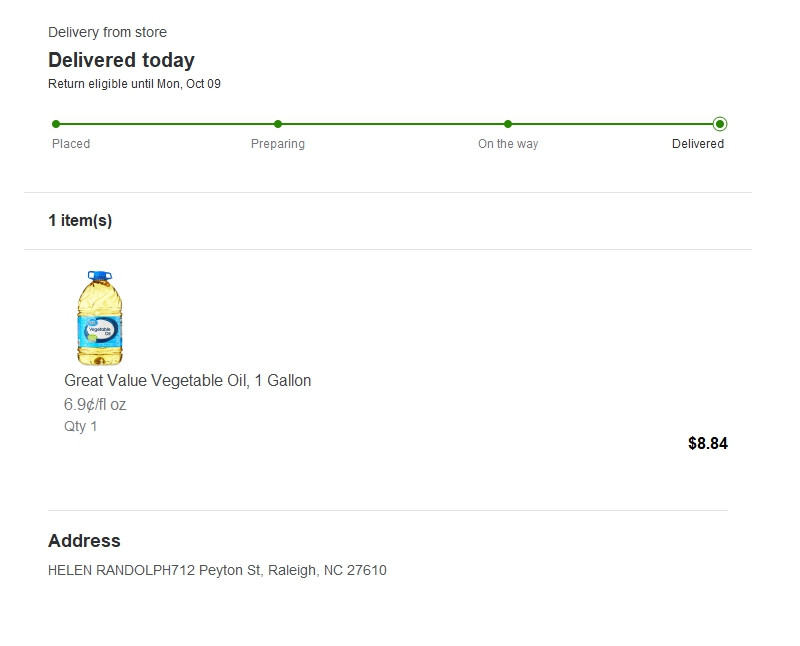The width and height of the screenshot is (800, 646).
Task: Click the Return eligible until date text
Action: pyautogui.click(x=134, y=84)
